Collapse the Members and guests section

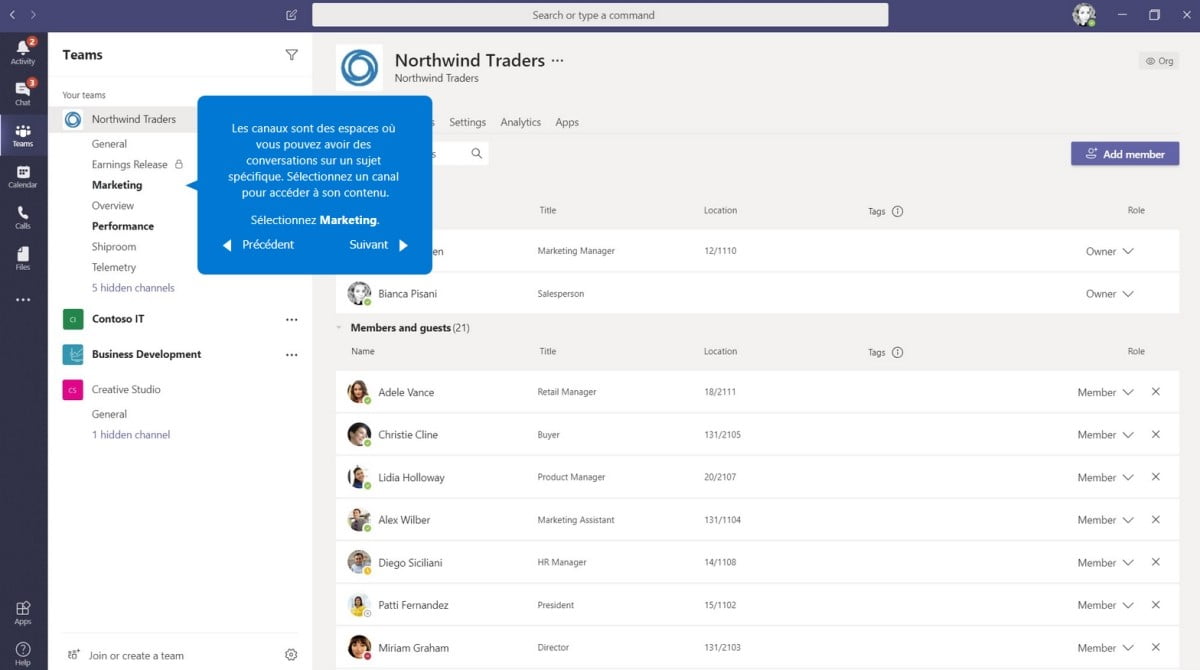coord(339,328)
